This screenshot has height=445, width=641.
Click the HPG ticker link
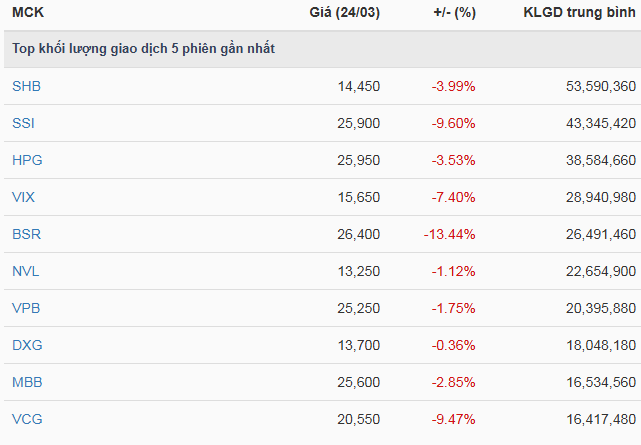click(27, 160)
